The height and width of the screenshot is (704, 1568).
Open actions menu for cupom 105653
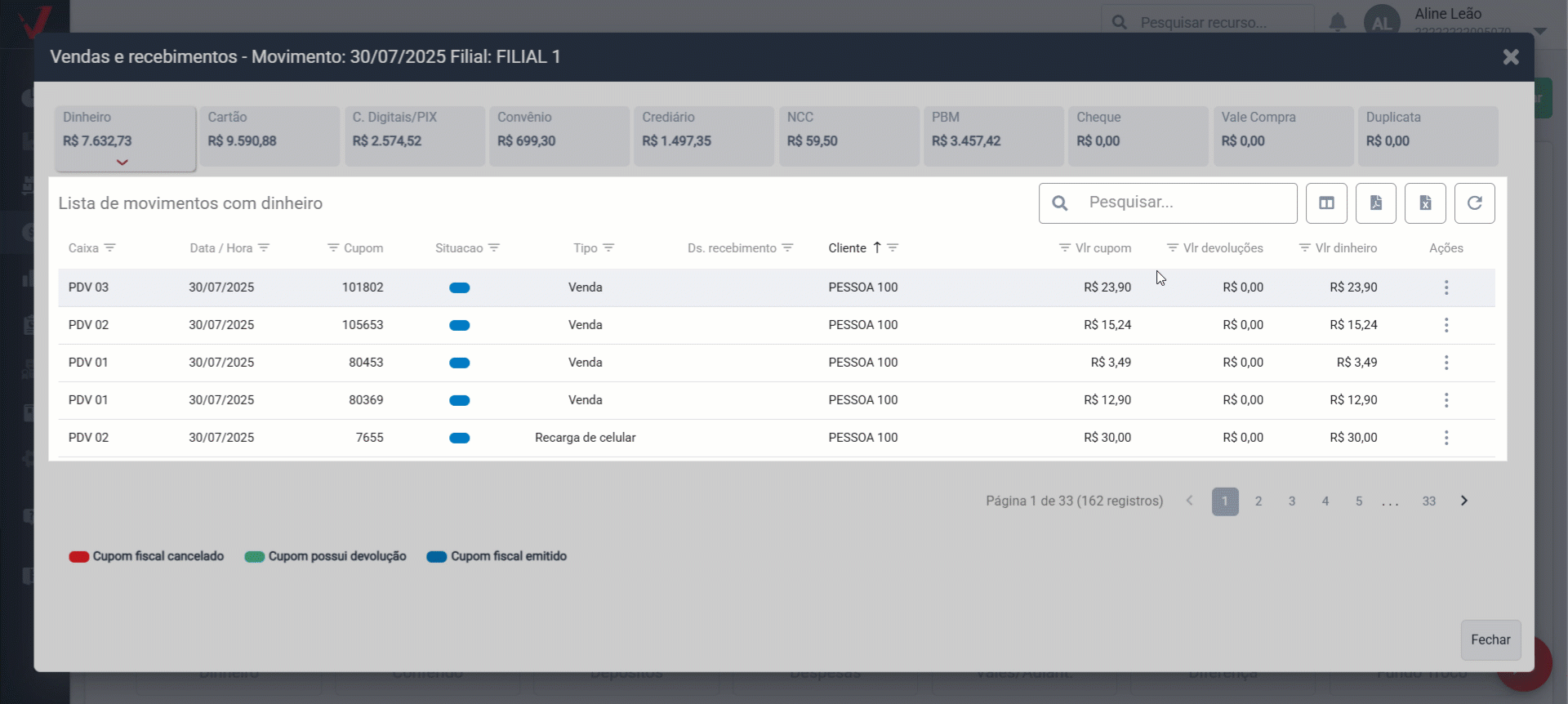pyautogui.click(x=1446, y=325)
